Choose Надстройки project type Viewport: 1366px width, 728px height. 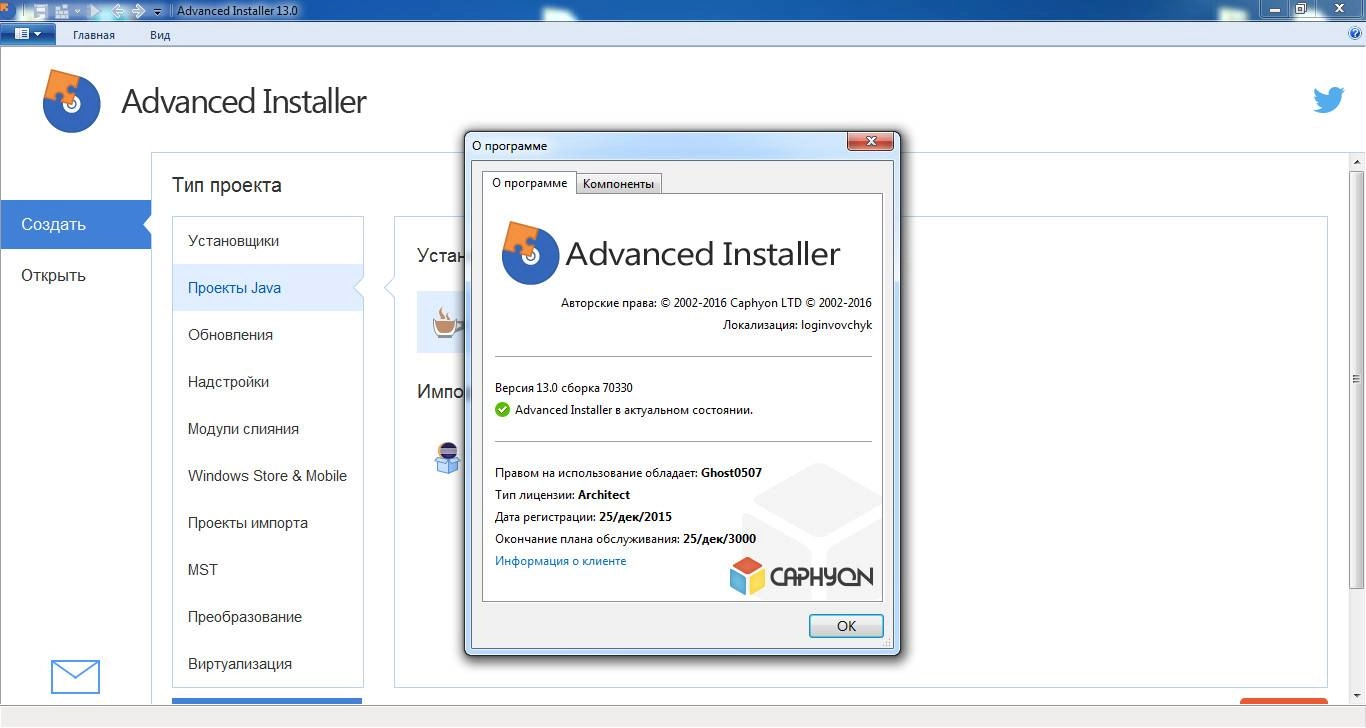point(267,382)
